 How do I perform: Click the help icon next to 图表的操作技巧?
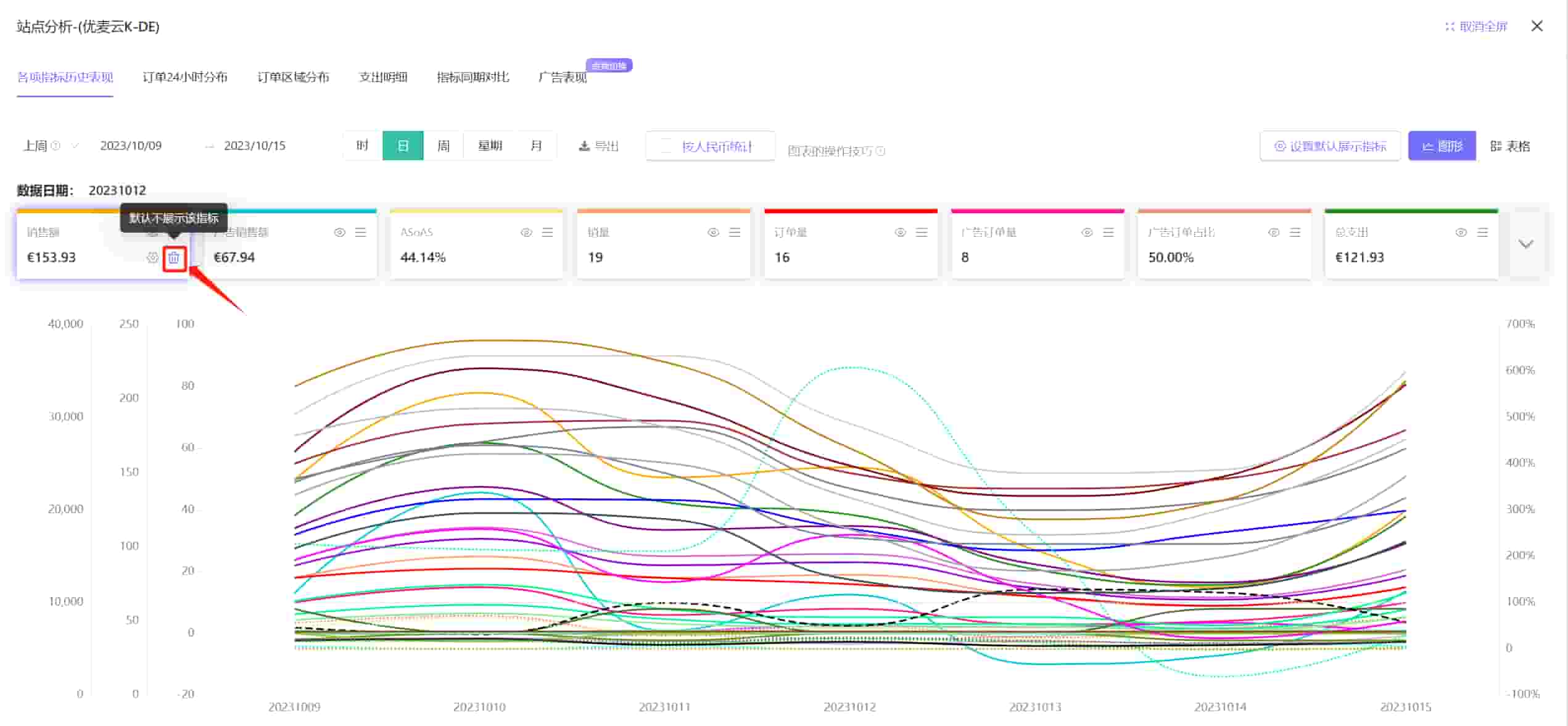[x=880, y=151]
